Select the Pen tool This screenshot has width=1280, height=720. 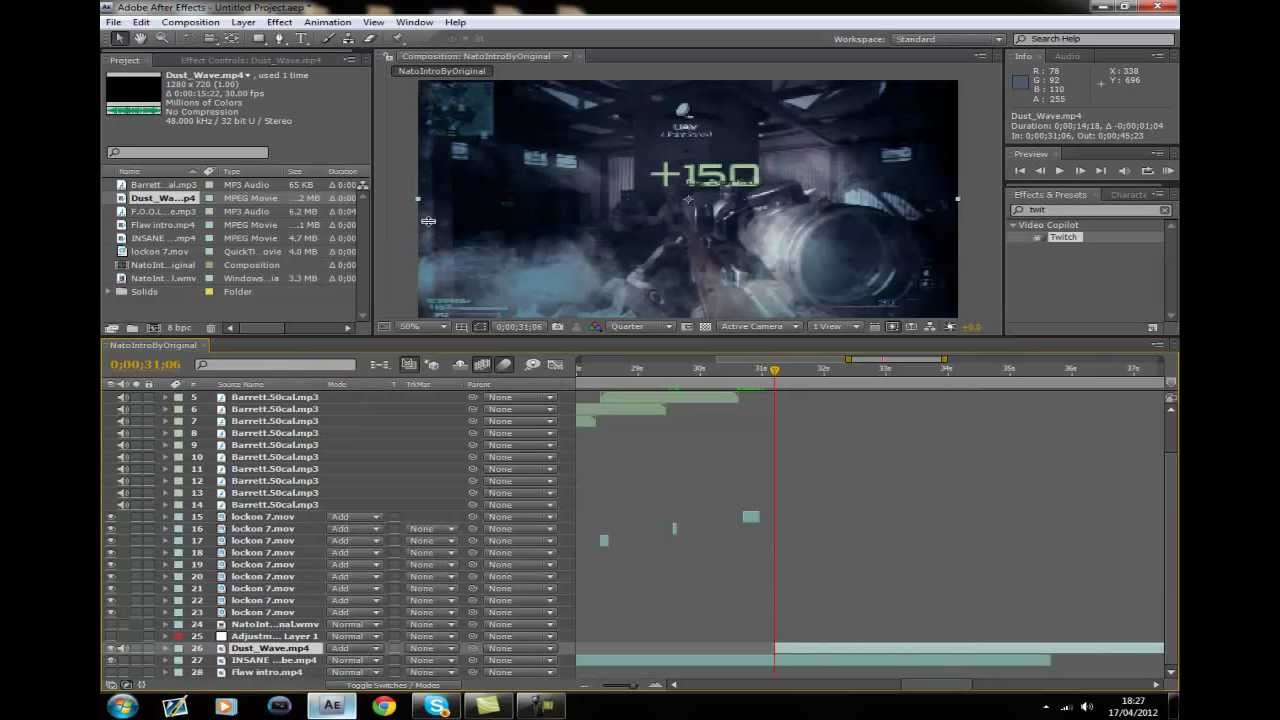click(x=279, y=39)
